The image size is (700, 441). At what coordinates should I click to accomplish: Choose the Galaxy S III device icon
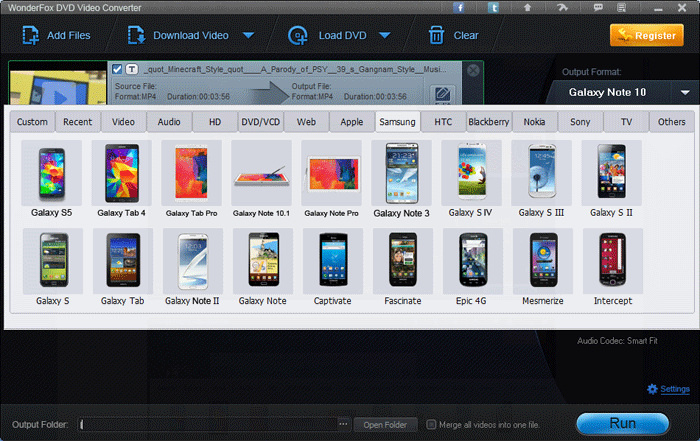541,173
